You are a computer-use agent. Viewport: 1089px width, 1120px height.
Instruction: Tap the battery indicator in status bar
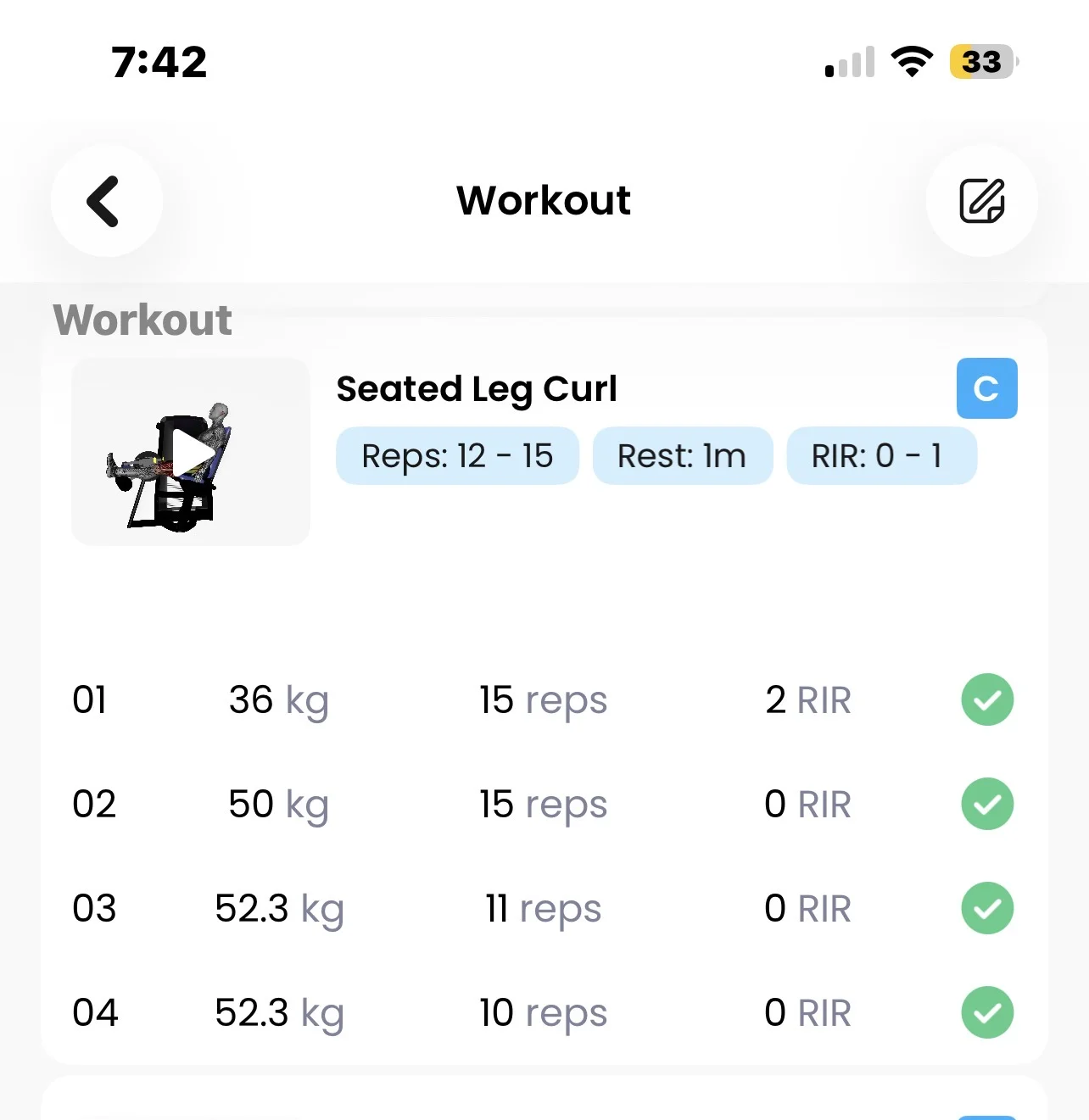[x=983, y=62]
